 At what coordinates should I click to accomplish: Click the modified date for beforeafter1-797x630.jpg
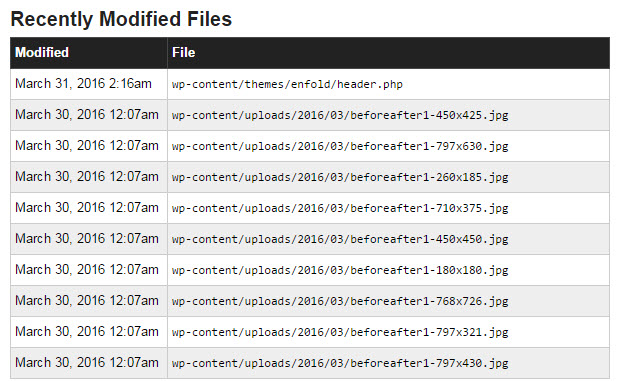coord(87,146)
